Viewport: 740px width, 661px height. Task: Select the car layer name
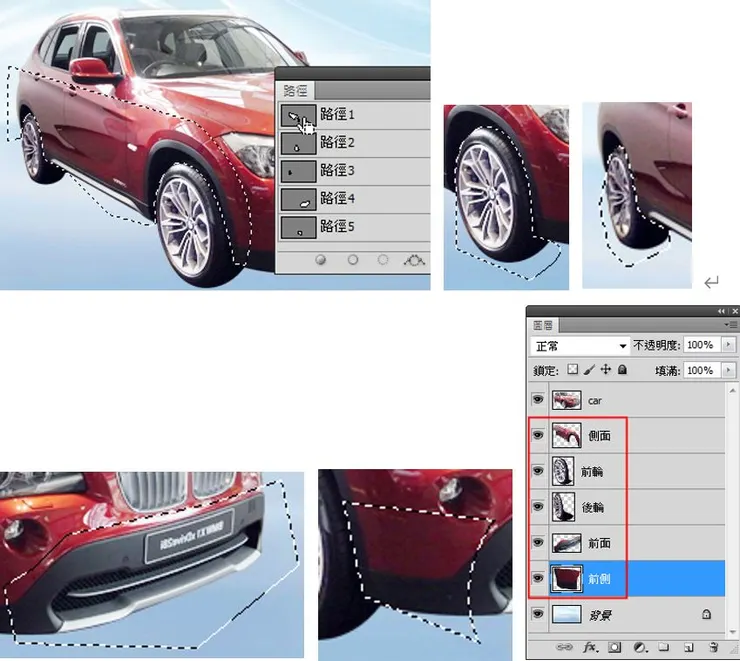coord(595,401)
